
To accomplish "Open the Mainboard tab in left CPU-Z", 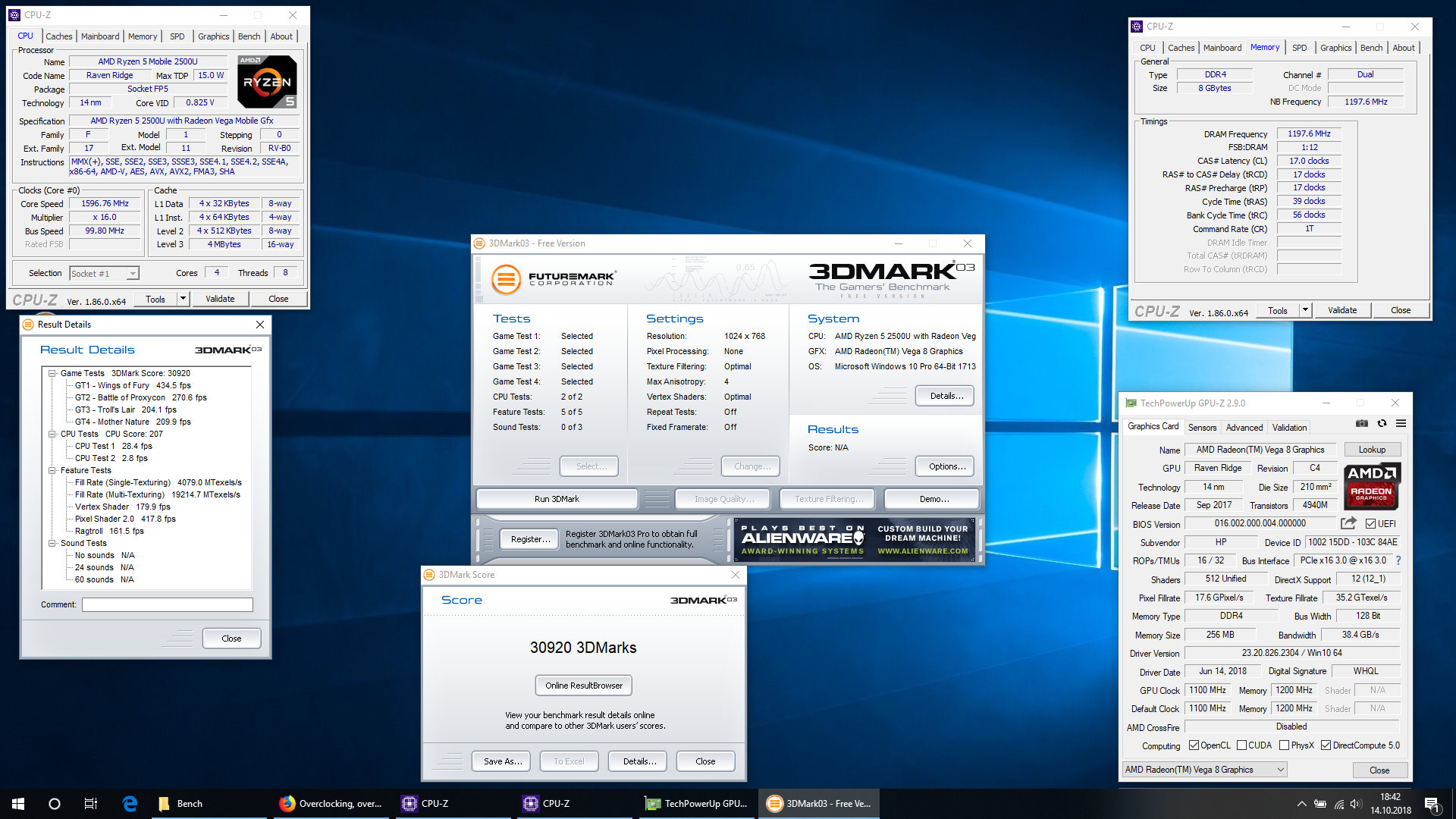I will tap(100, 36).
